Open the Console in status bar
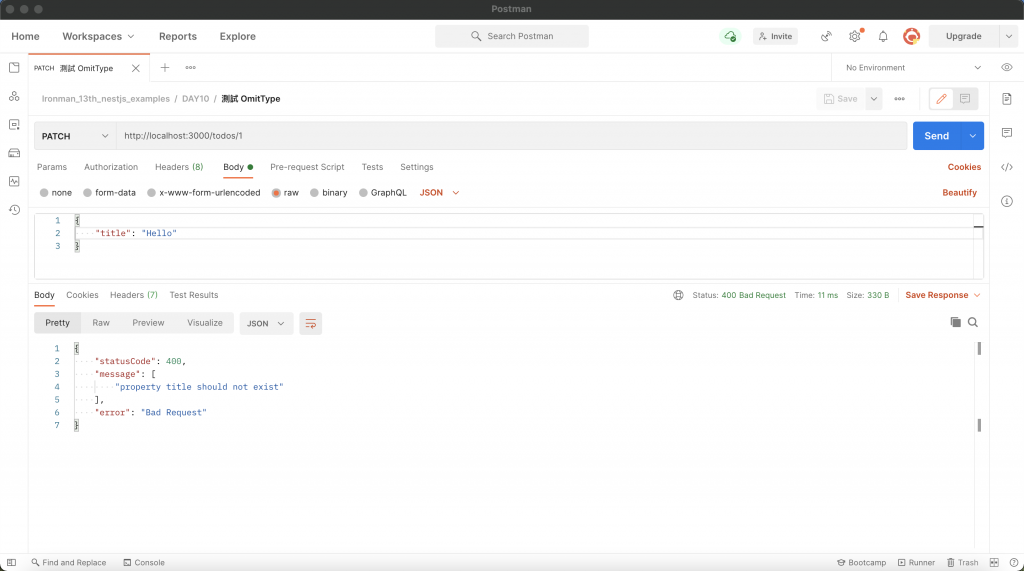 click(x=144, y=563)
